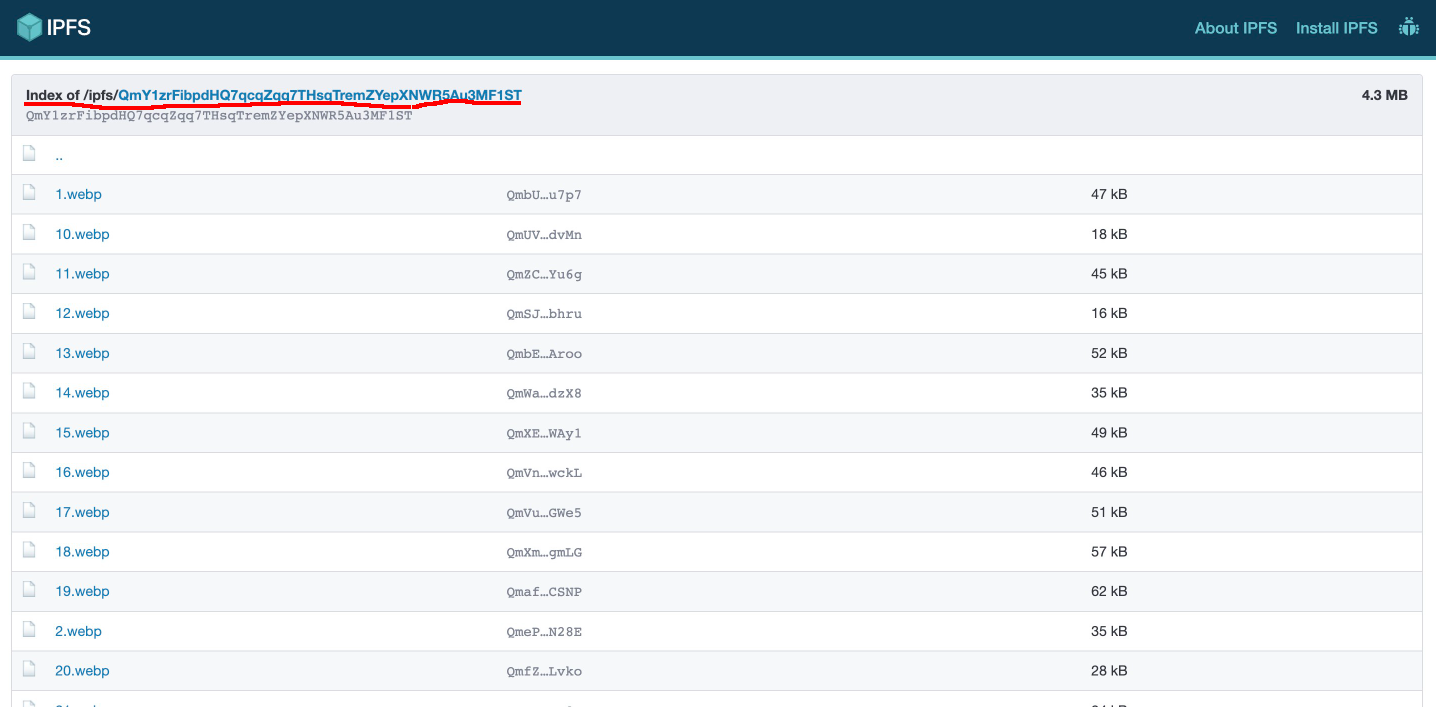This screenshot has width=1436, height=707.
Task: Click file icon beside 20.webp
Action: tap(30, 671)
